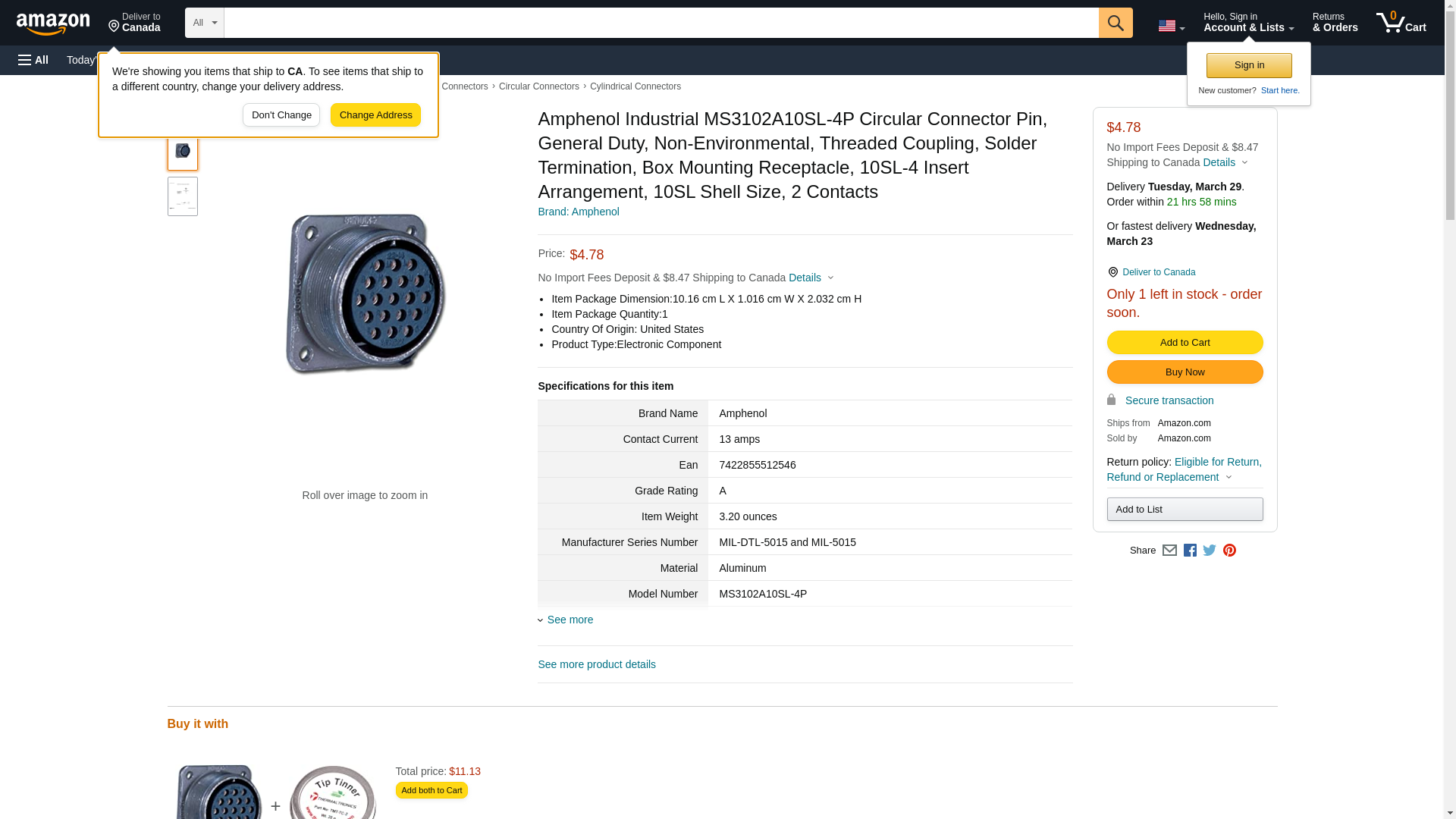Share product via email icon

(x=1169, y=551)
